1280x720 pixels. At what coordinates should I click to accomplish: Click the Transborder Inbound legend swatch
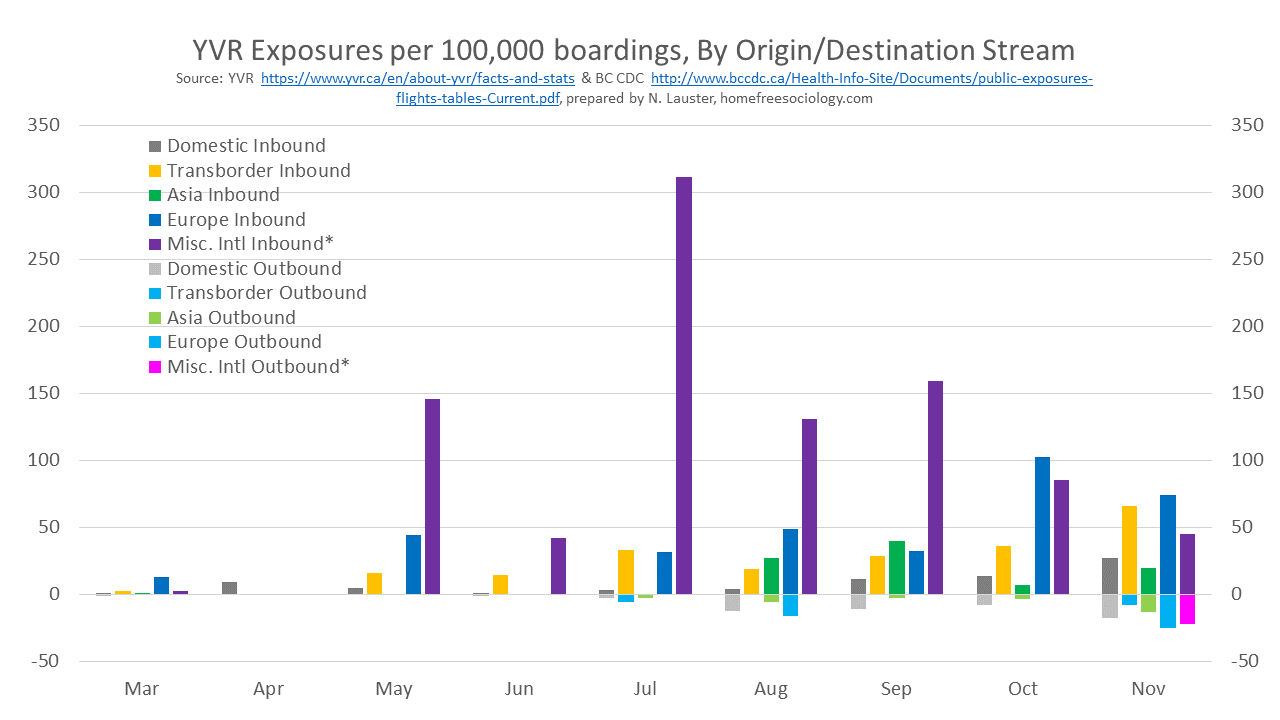coord(155,171)
